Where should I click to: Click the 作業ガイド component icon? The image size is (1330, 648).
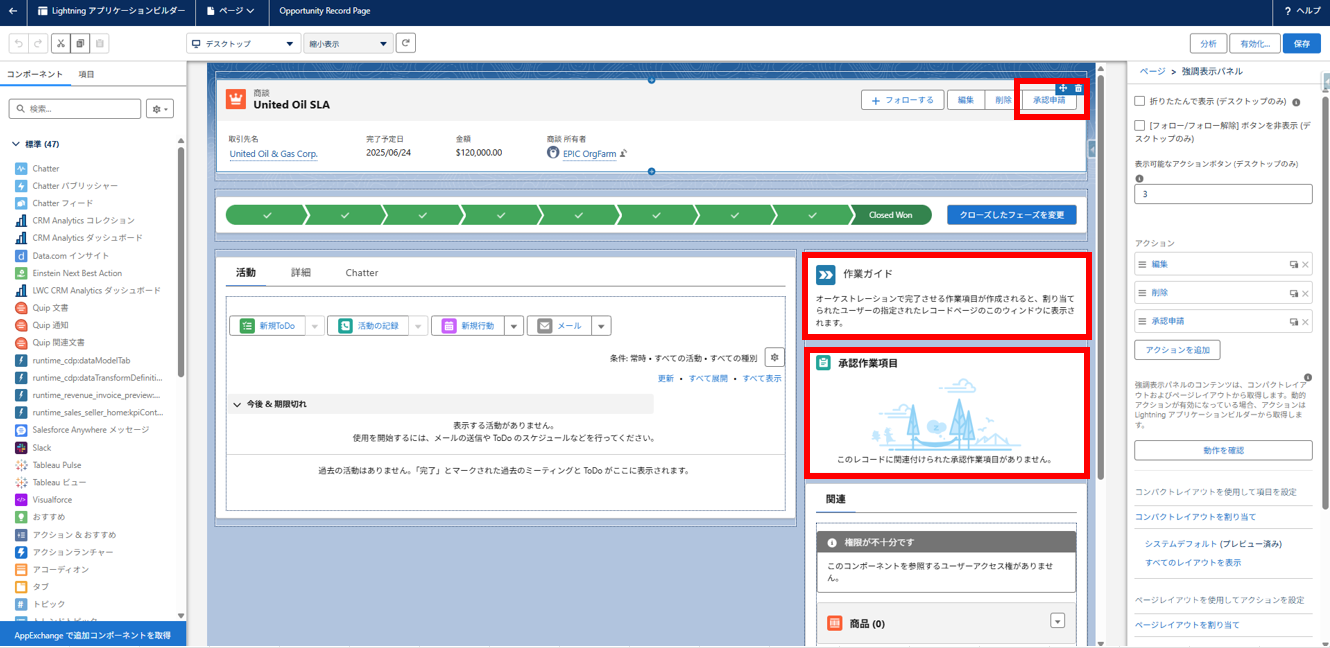pyautogui.click(x=825, y=274)
